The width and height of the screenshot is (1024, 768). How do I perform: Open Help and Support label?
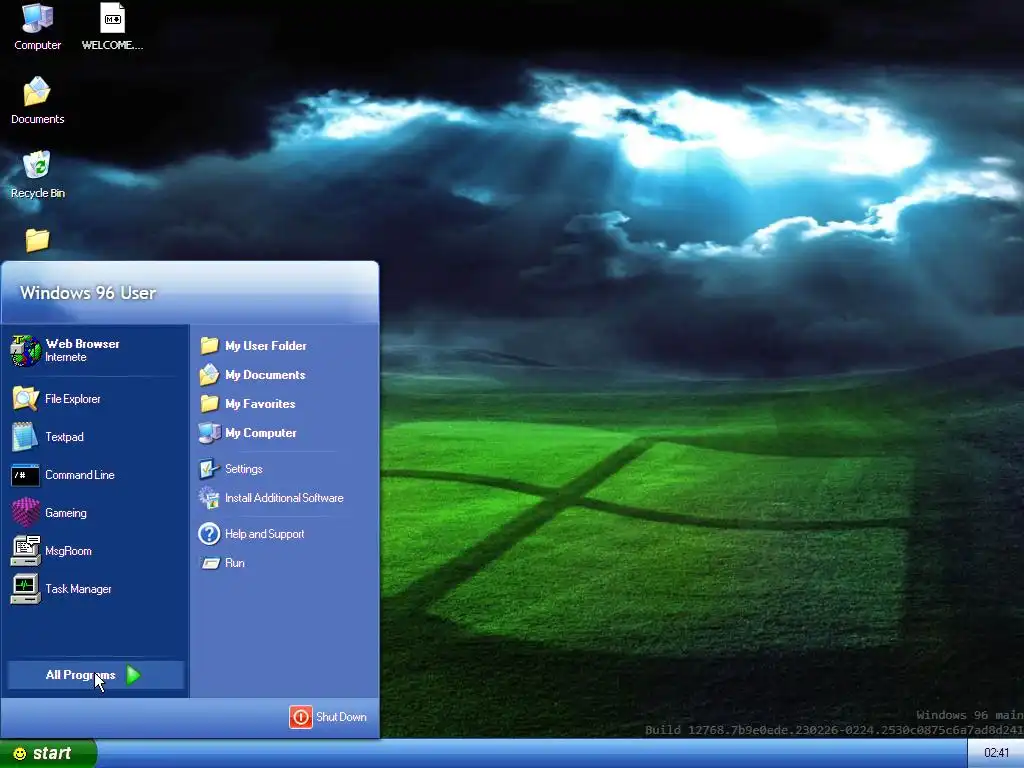coord(264,534)
